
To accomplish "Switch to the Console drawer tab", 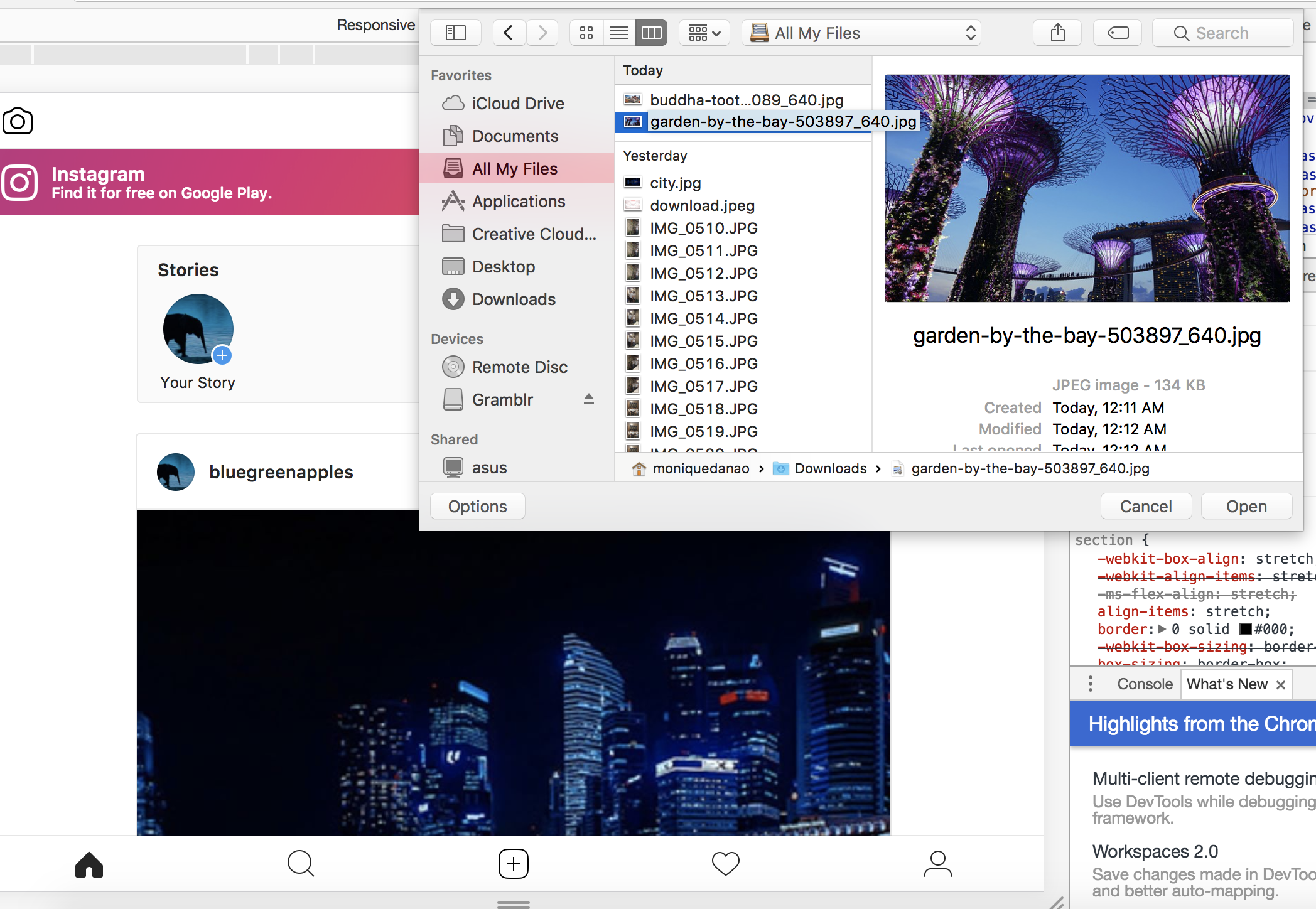I will (x=1145, y=684).
